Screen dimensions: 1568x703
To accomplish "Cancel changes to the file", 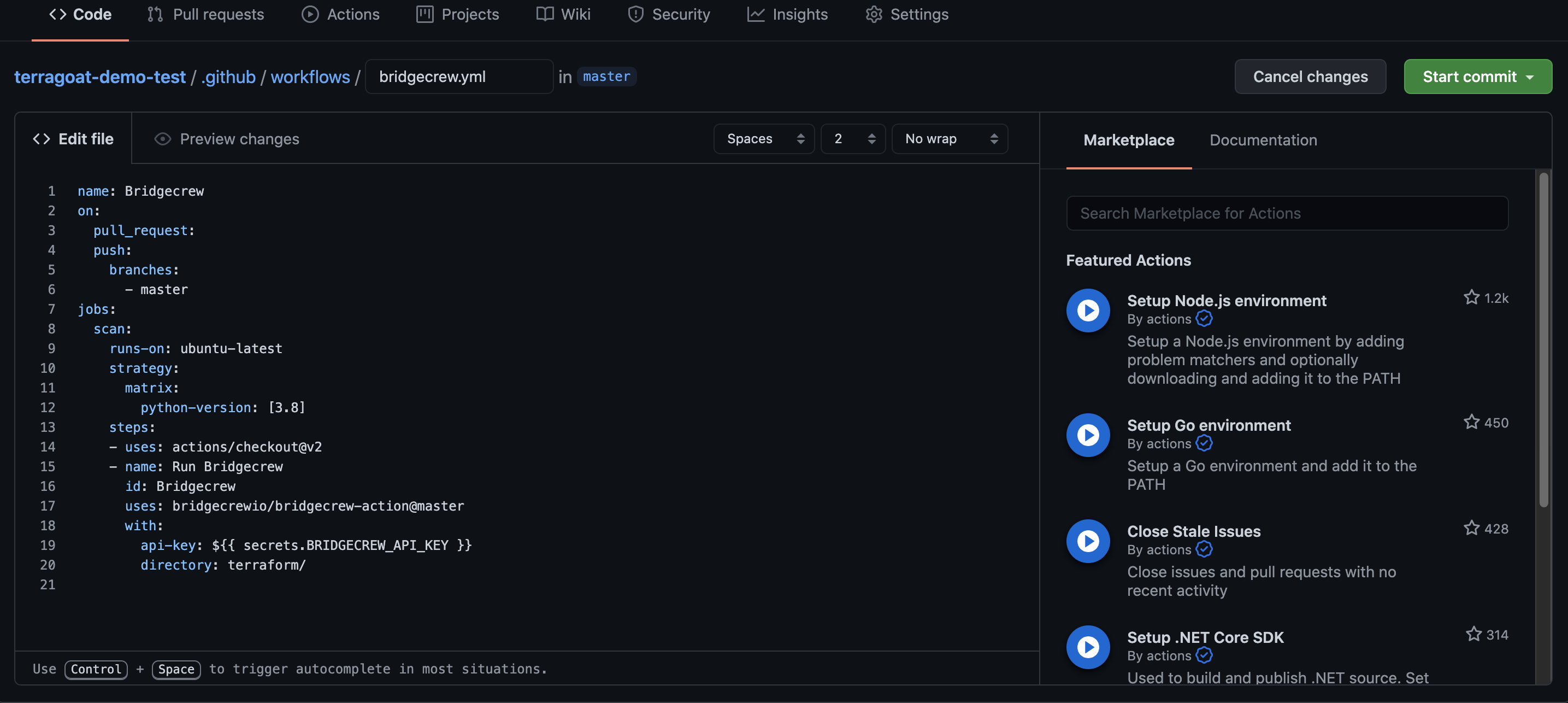I will [1310, 77].
